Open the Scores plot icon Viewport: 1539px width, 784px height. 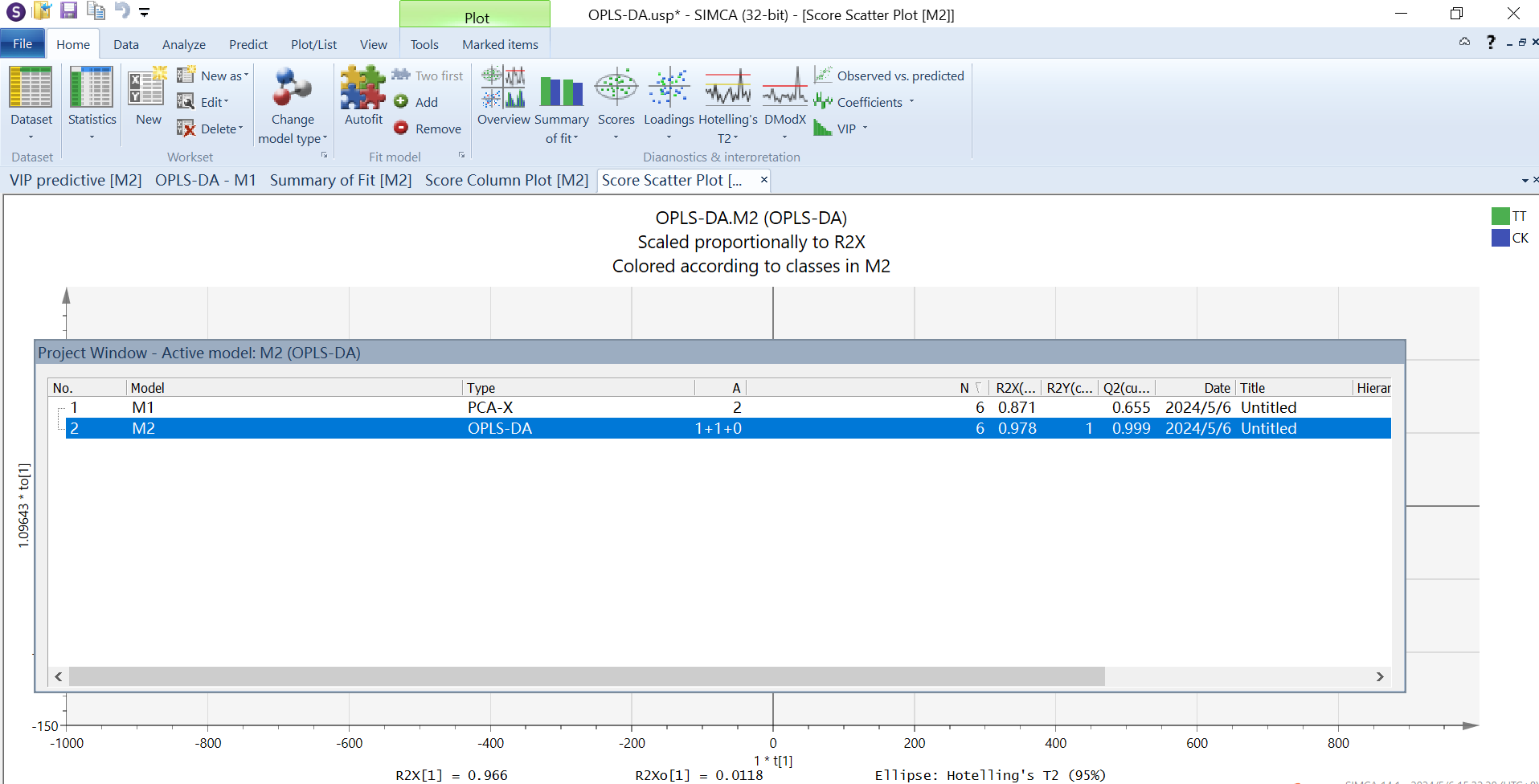pos(616,88)
